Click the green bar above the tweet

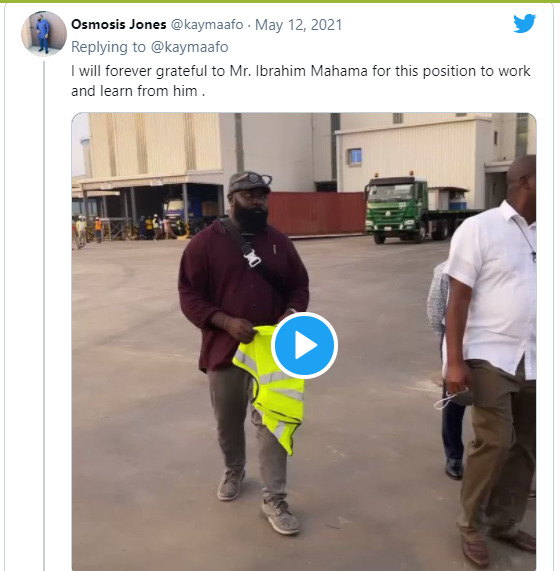click(280, 1)
